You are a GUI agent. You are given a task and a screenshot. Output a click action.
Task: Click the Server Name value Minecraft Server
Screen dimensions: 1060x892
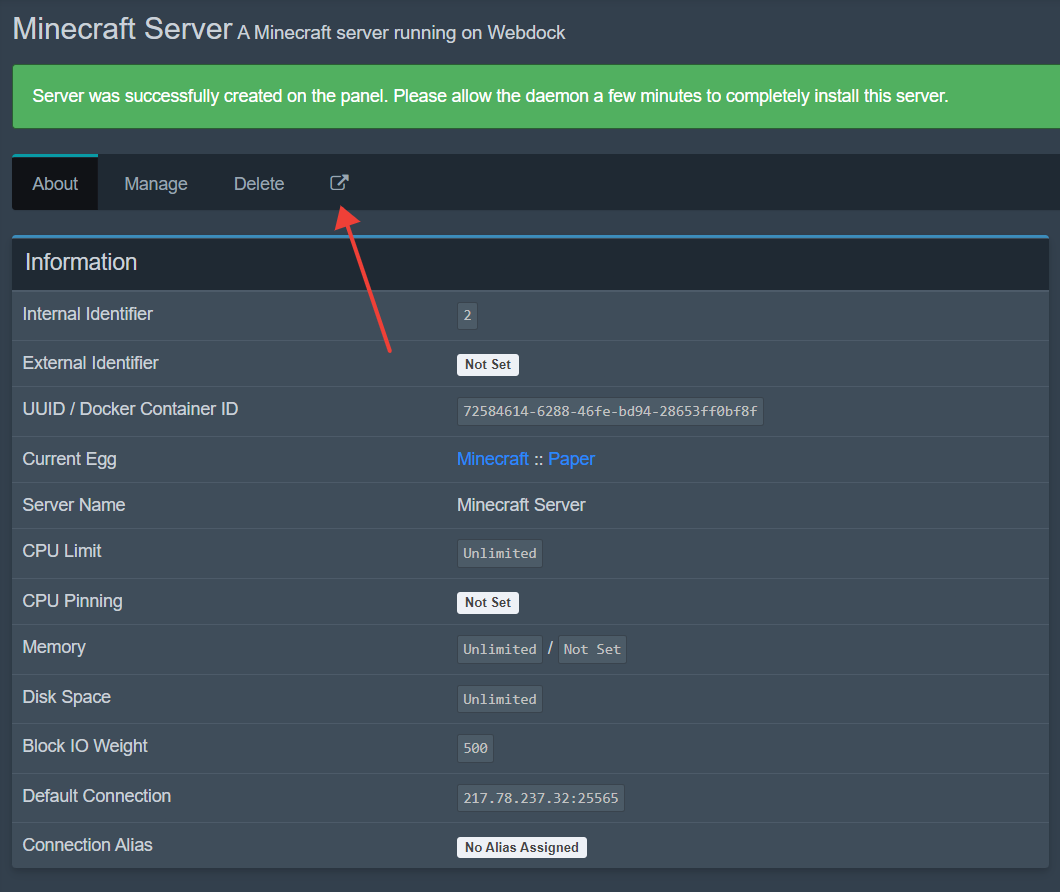[x=521, y=505]
